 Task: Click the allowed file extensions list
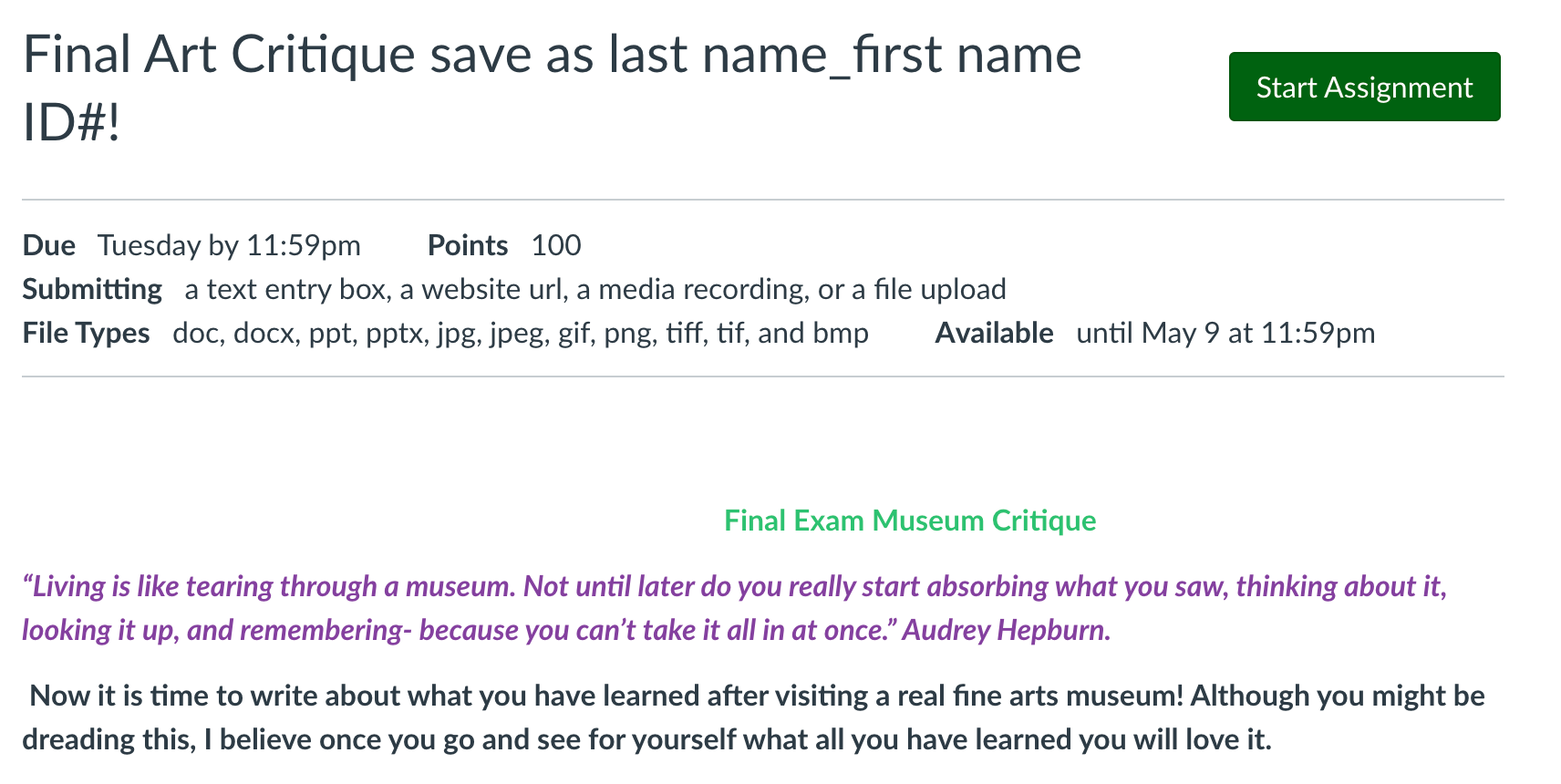[521, 333]
